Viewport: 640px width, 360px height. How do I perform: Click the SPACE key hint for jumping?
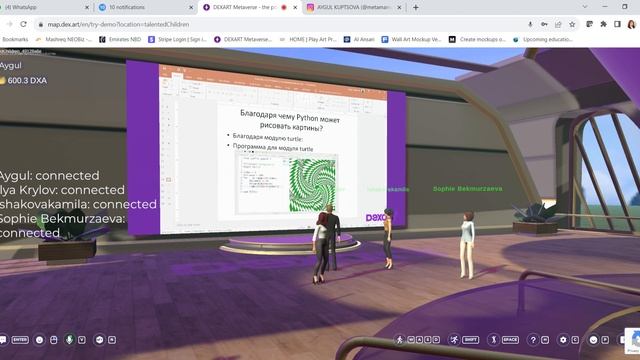click(x=510, y=340)
